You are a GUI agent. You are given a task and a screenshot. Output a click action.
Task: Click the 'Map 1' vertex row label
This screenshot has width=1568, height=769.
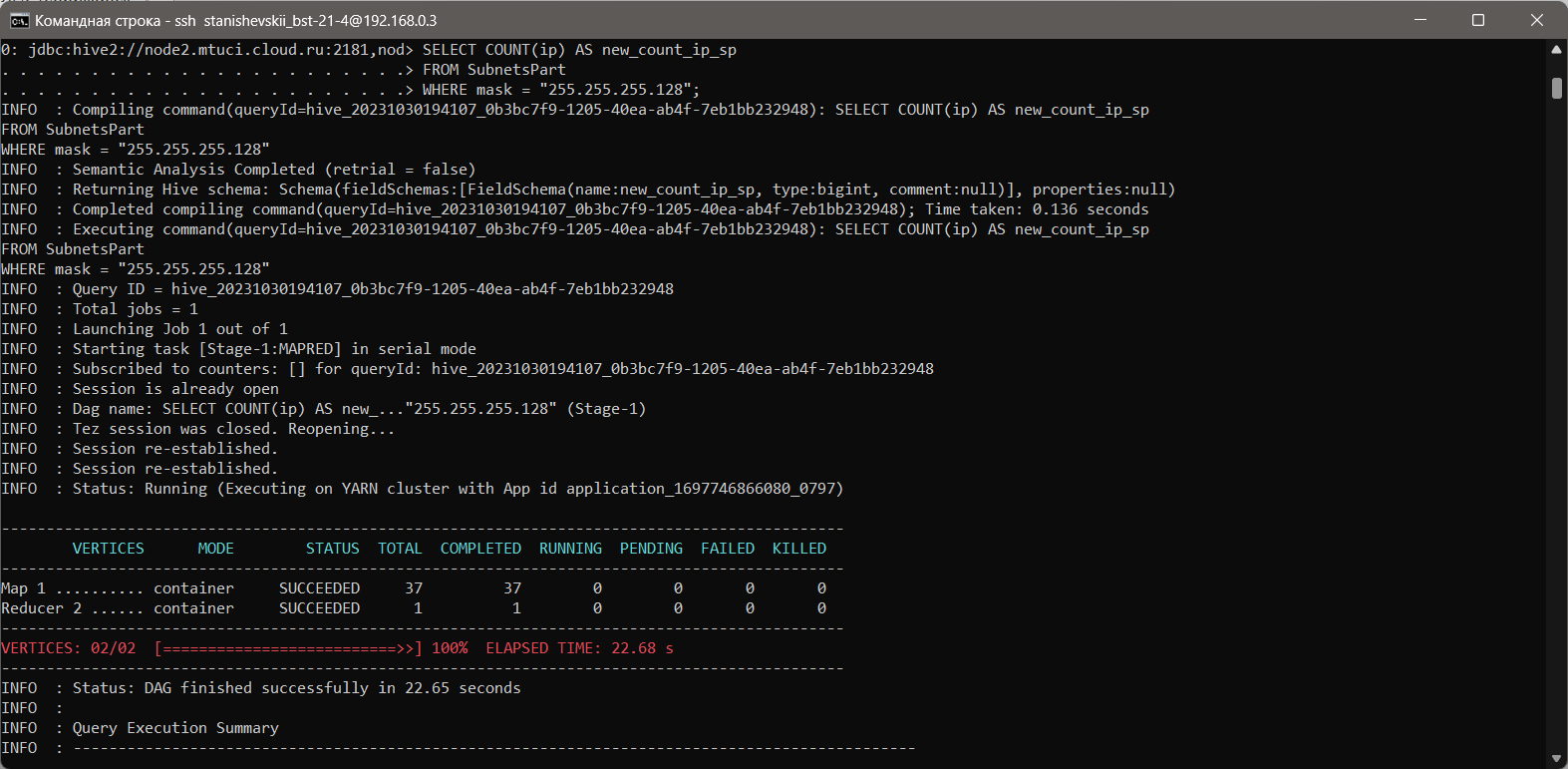[x=23, y=588]
